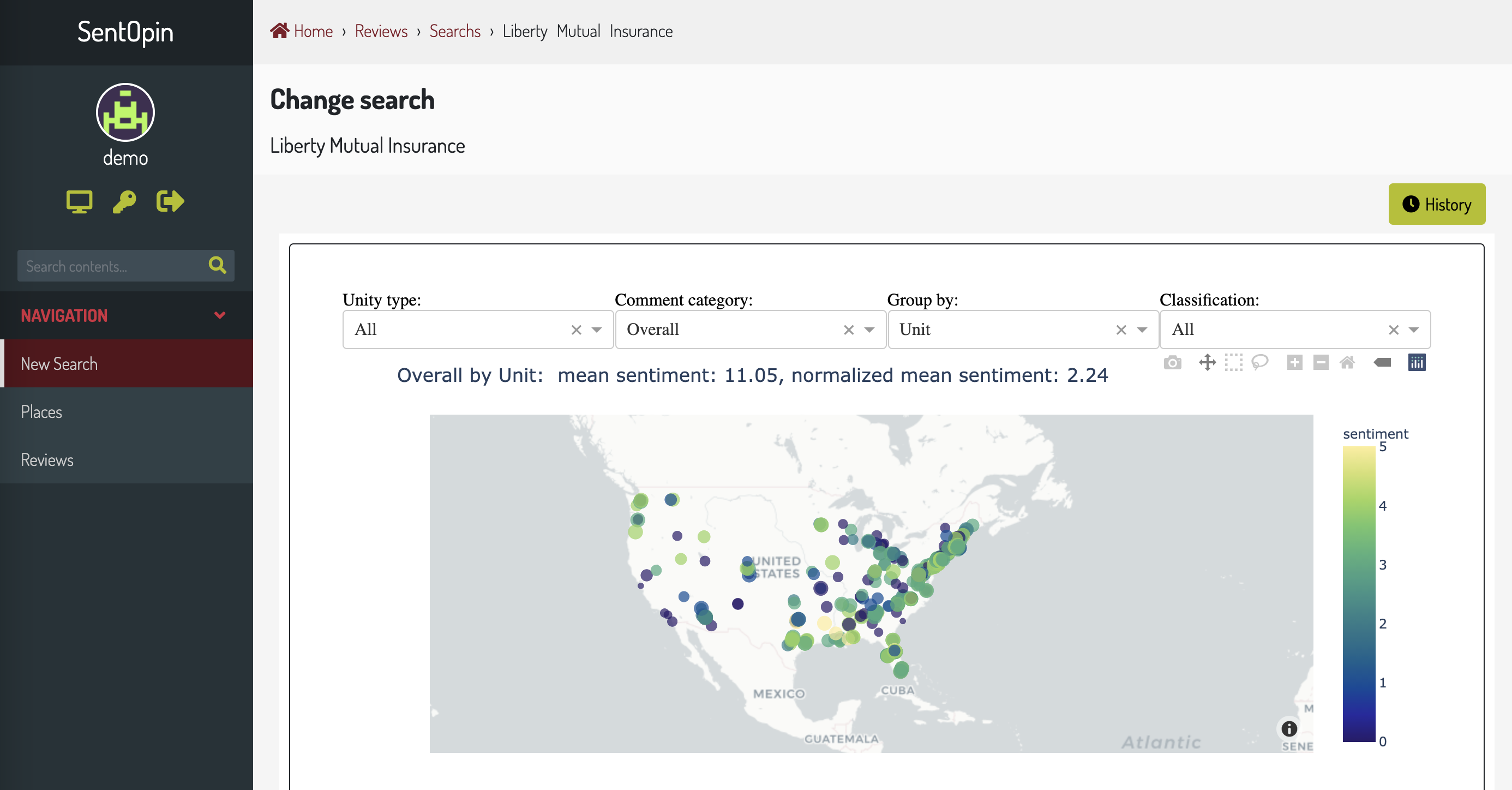The width and height of the screenshot is (1512, 790).
Task: Toggle hover label tag icon
Action: 1382,363
